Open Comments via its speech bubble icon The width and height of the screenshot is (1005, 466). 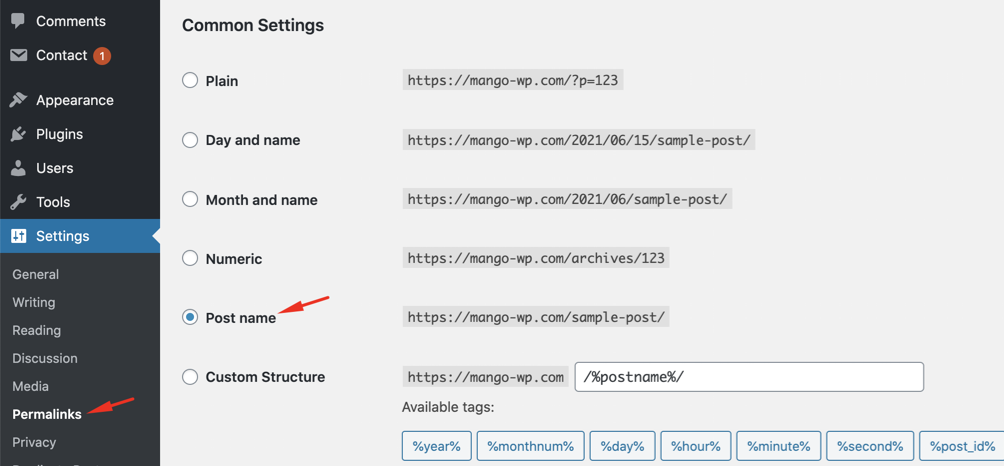coord(18,21)
